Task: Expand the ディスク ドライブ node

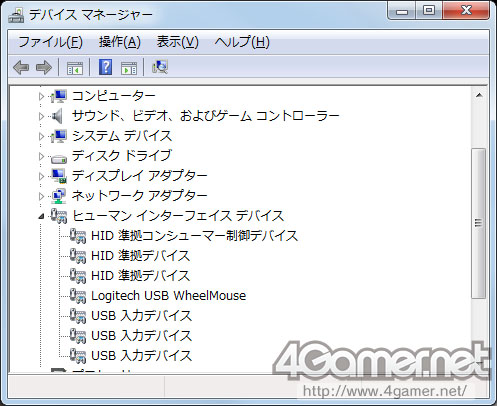Action: coord(41,156)
